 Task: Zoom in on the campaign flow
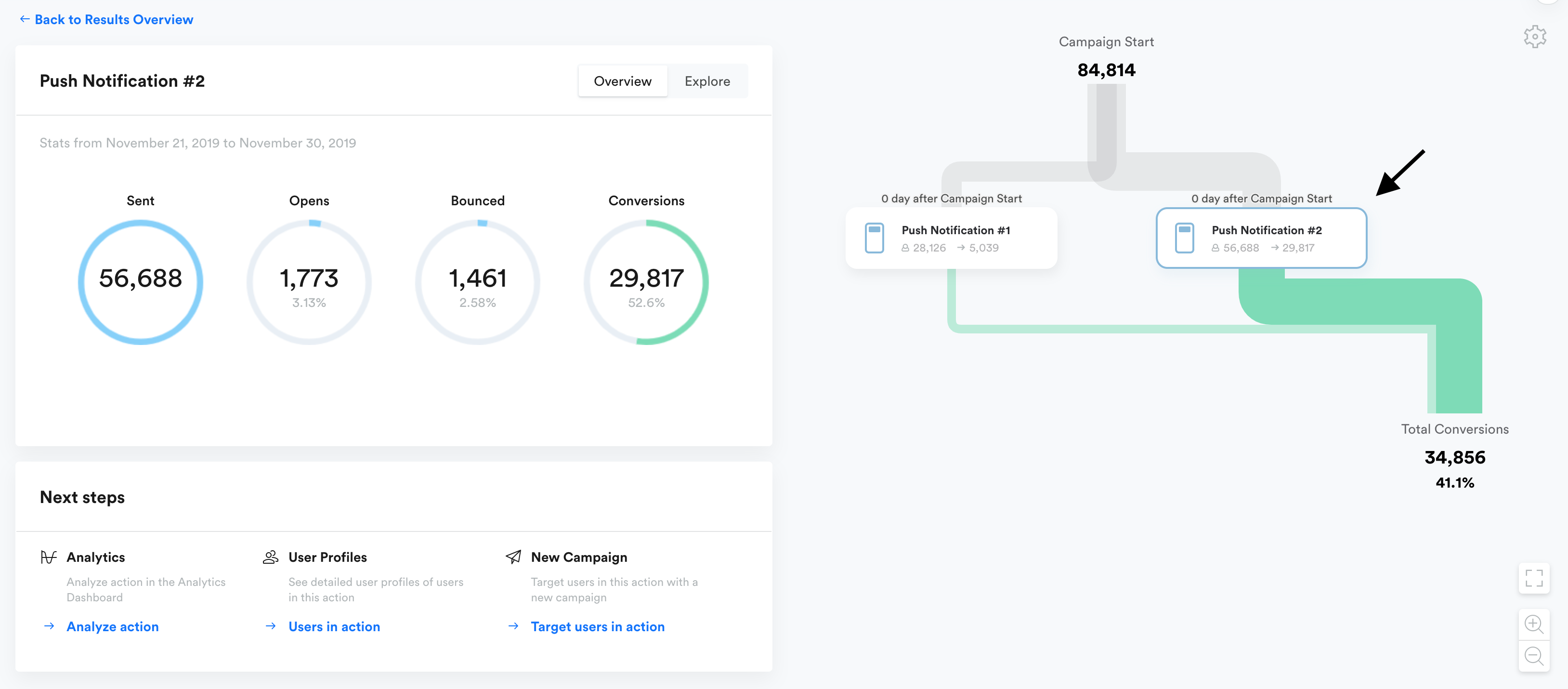pyautogui.click(x=1533, y=624)
